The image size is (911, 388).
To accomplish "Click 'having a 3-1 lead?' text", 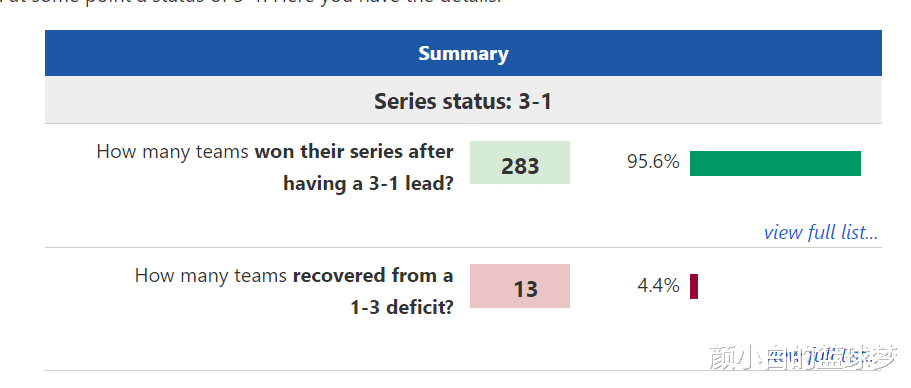I will point(368,183).
